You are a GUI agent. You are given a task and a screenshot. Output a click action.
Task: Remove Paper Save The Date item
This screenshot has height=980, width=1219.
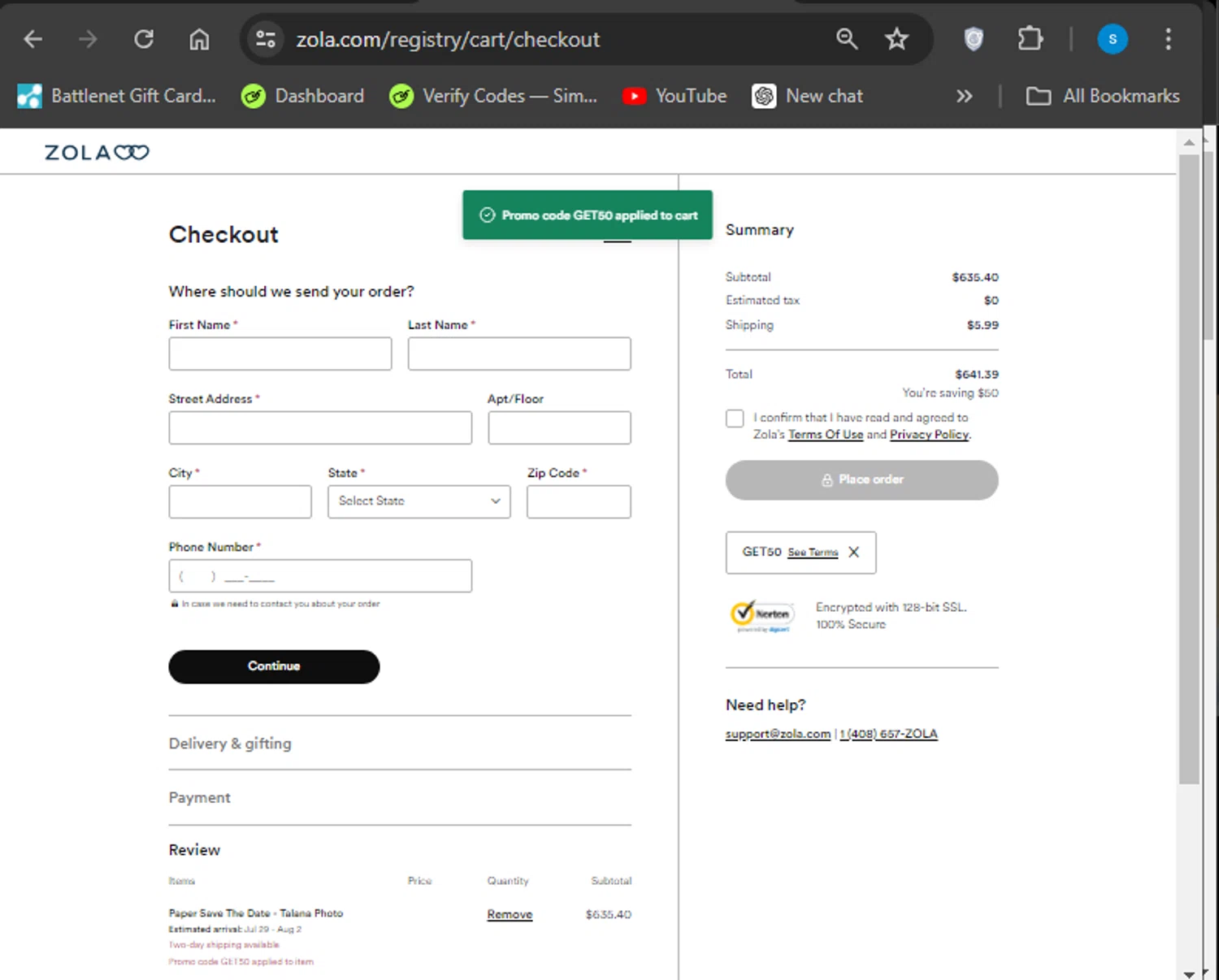point(510,914)
